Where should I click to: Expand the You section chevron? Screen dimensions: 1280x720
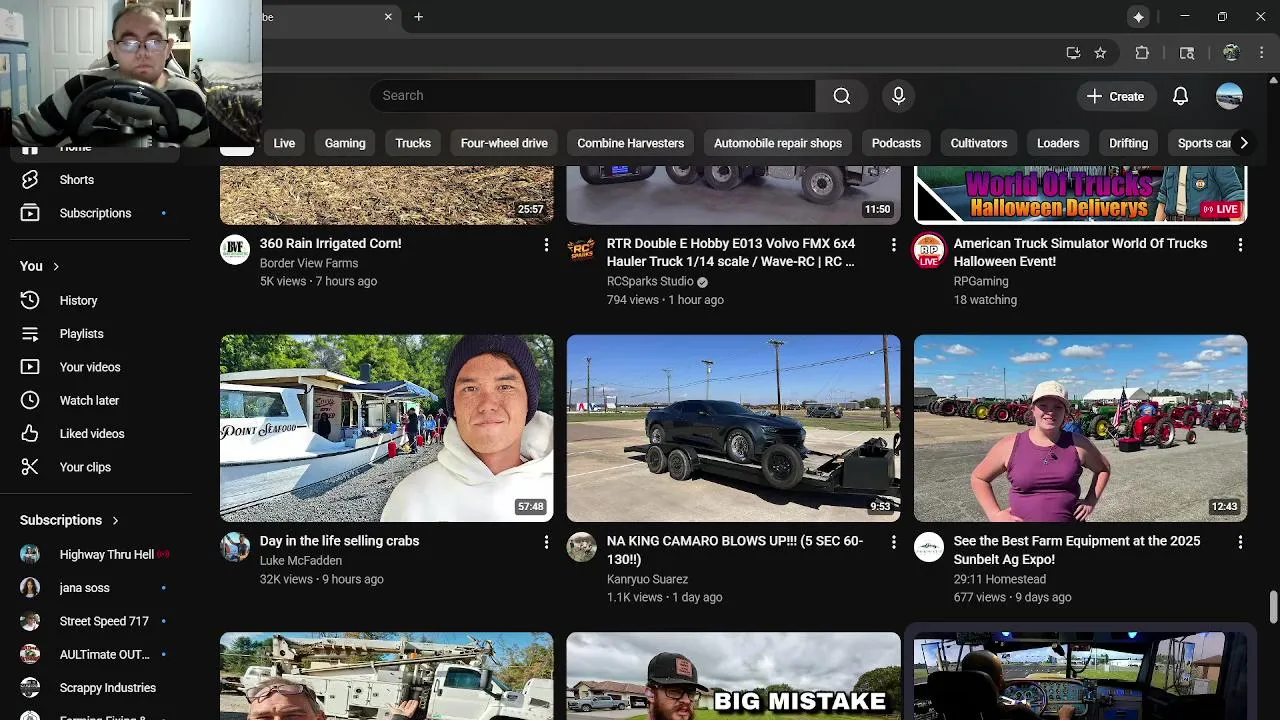[56, 266]
